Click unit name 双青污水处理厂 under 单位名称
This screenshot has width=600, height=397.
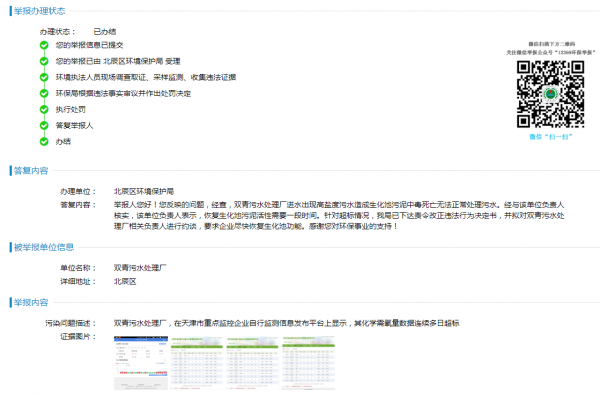tap(140, 268)
